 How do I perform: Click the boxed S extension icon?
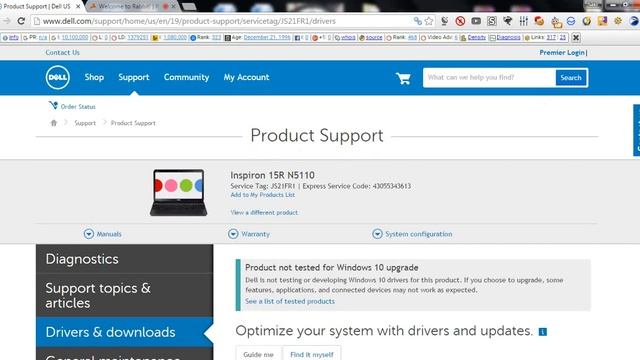tap(492, 21)
